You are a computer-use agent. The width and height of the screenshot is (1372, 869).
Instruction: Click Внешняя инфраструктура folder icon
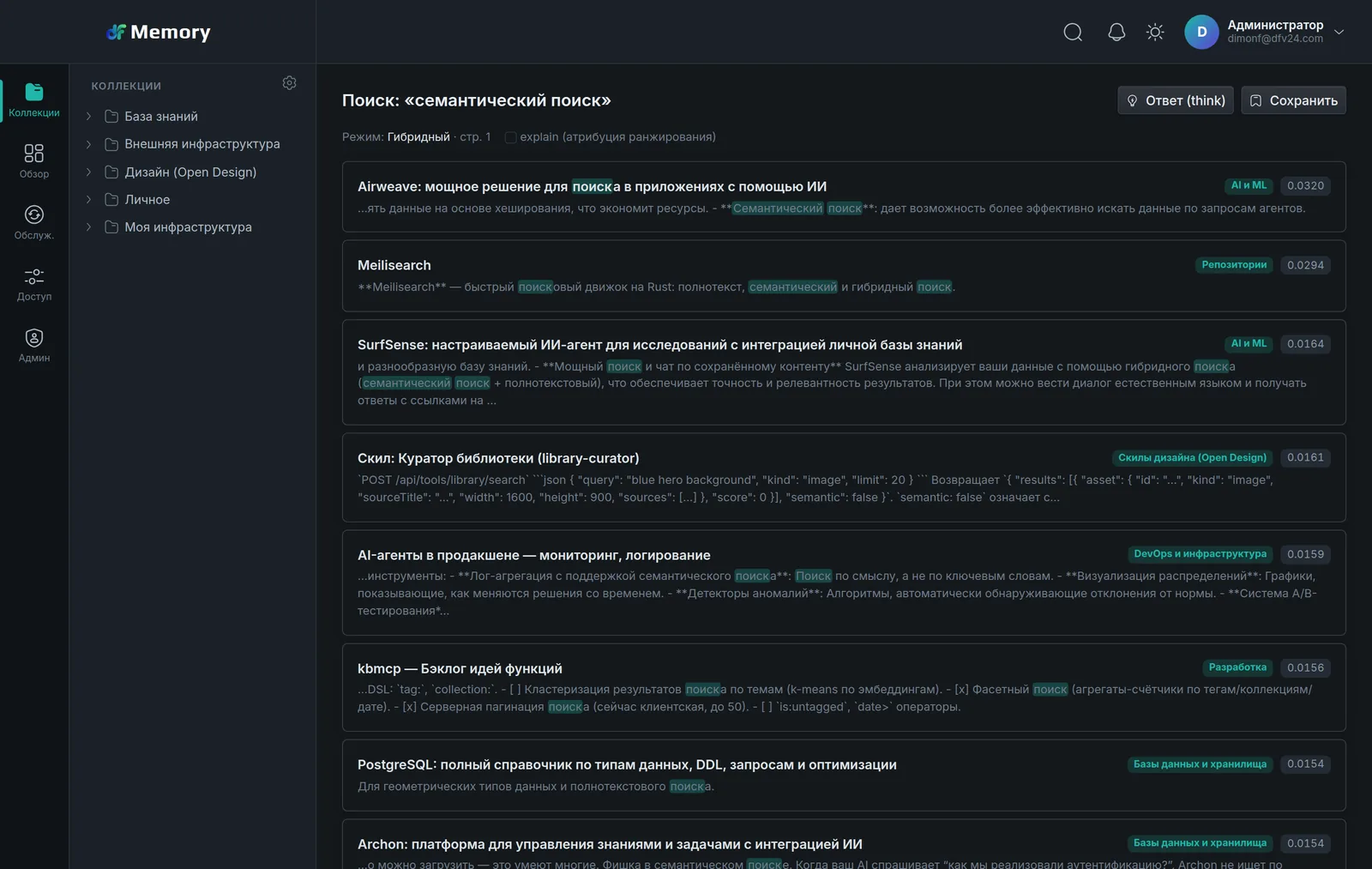111,144
